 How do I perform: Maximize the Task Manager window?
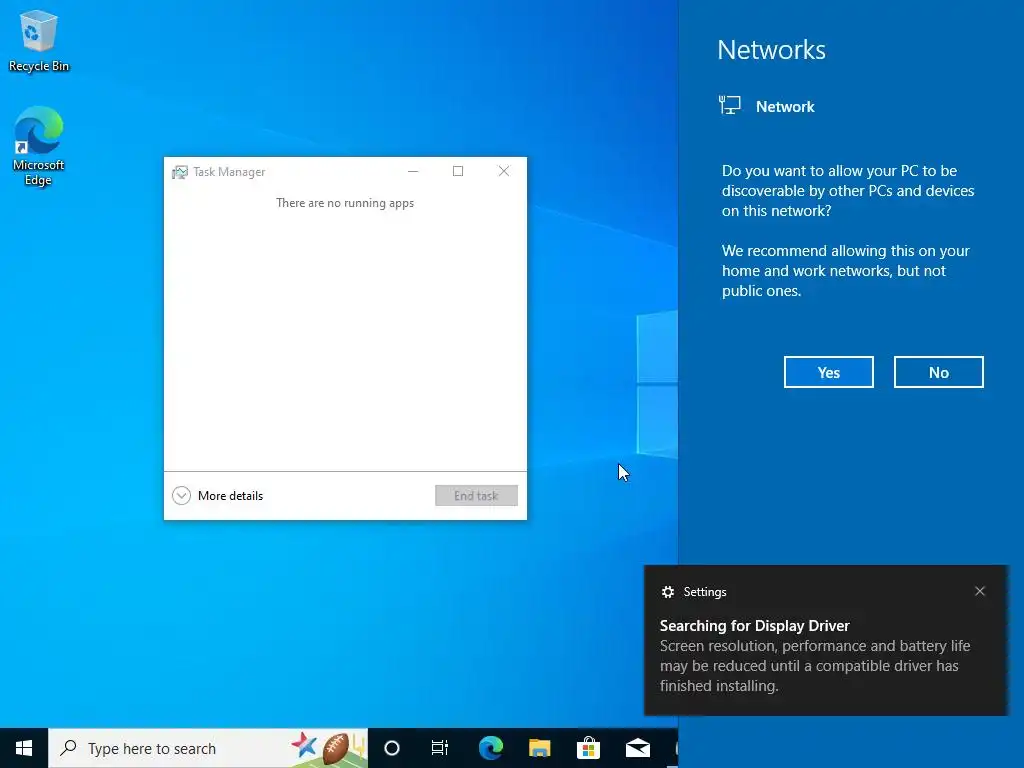[458, 171]
